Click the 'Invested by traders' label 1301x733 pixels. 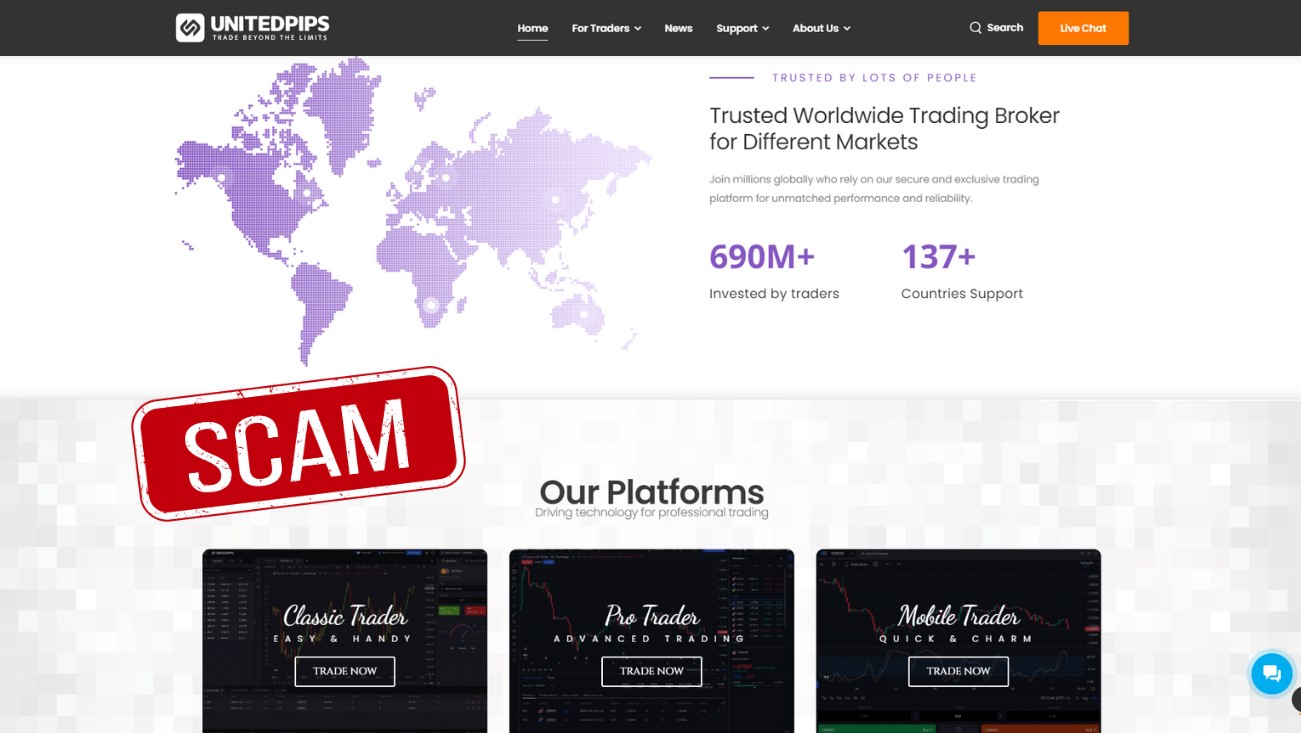pos(774,294)
